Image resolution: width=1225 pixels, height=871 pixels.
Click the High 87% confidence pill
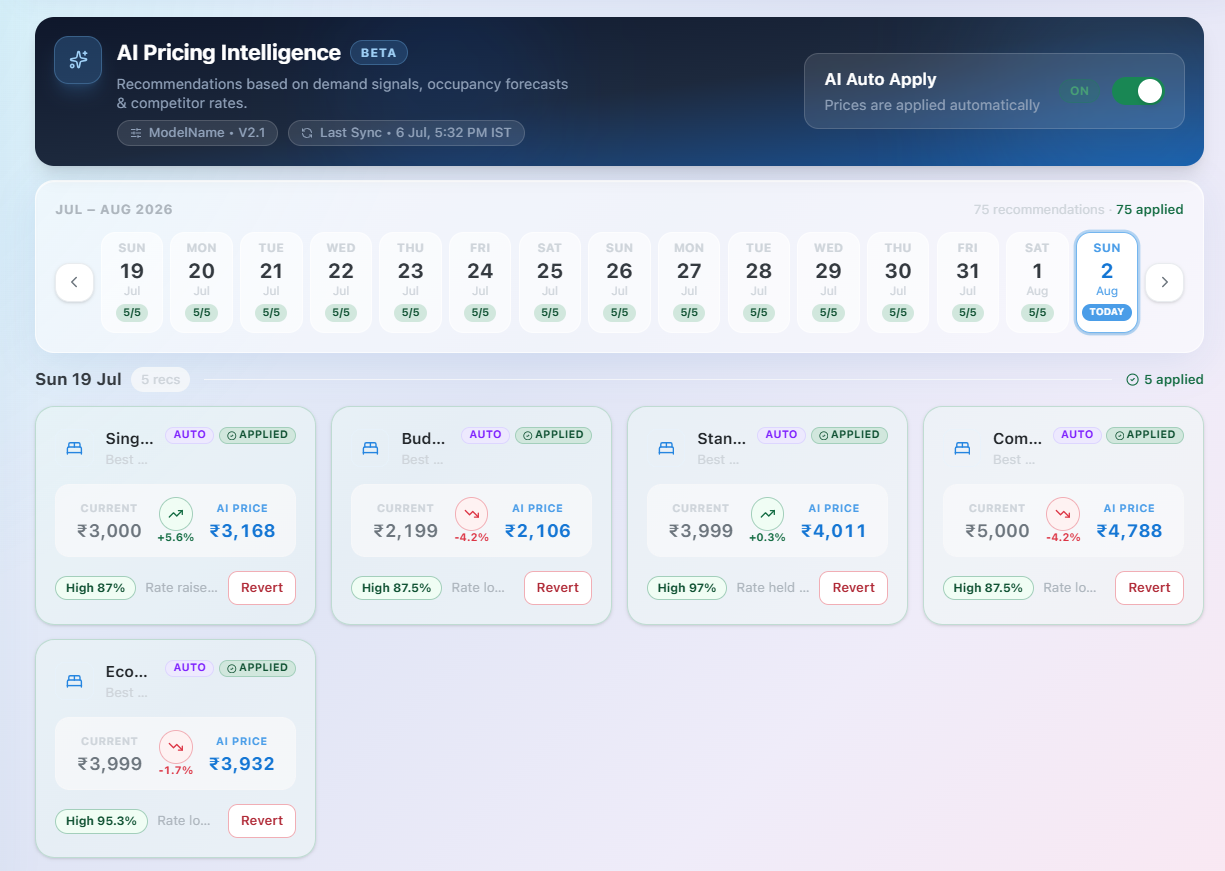click(x=95, y=588)
